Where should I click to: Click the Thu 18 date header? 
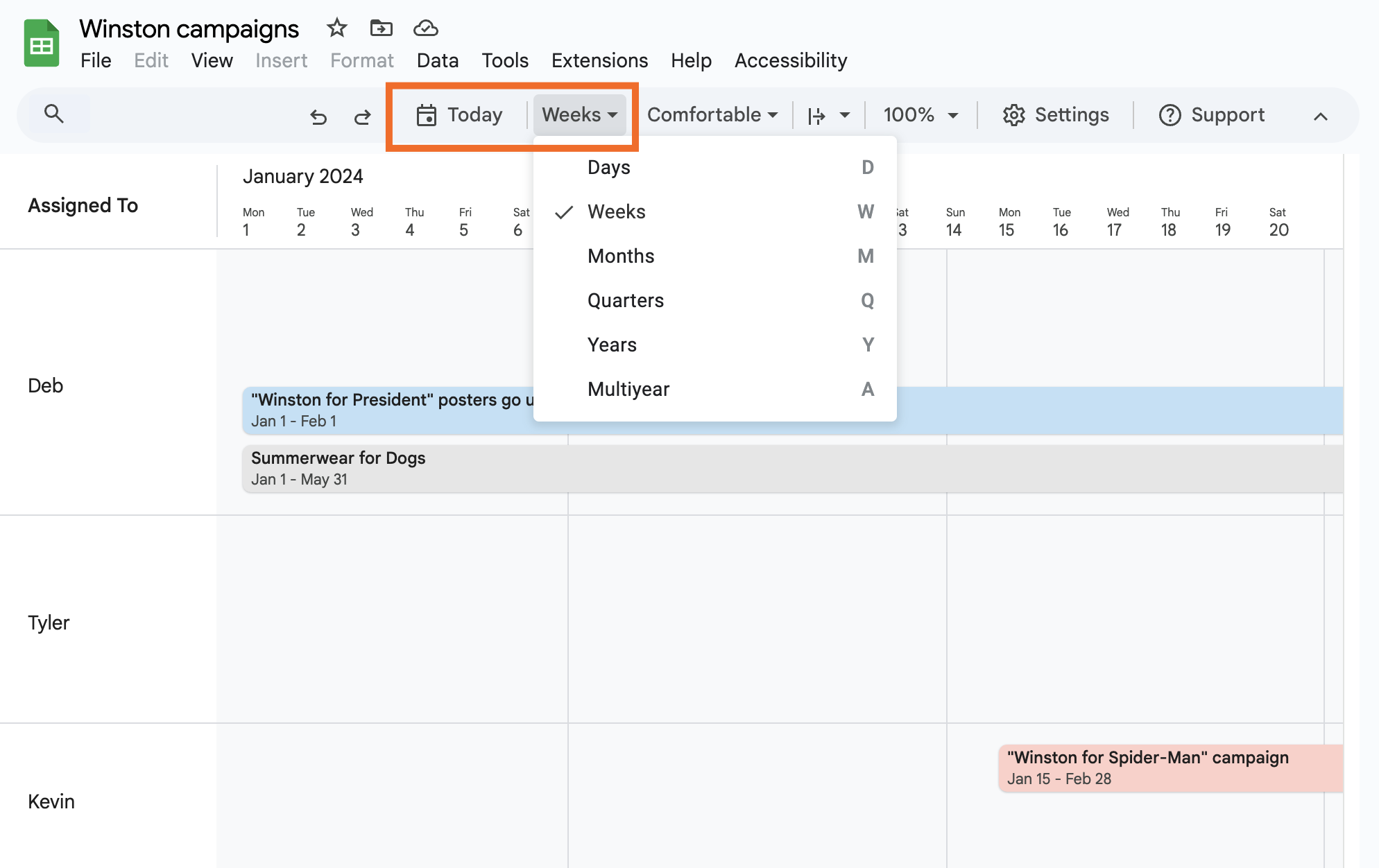pyautogui.click(x=1170, y=222)
